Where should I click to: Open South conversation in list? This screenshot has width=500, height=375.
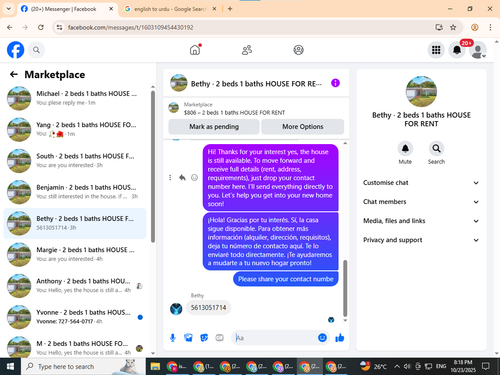(x=75, y=161)
